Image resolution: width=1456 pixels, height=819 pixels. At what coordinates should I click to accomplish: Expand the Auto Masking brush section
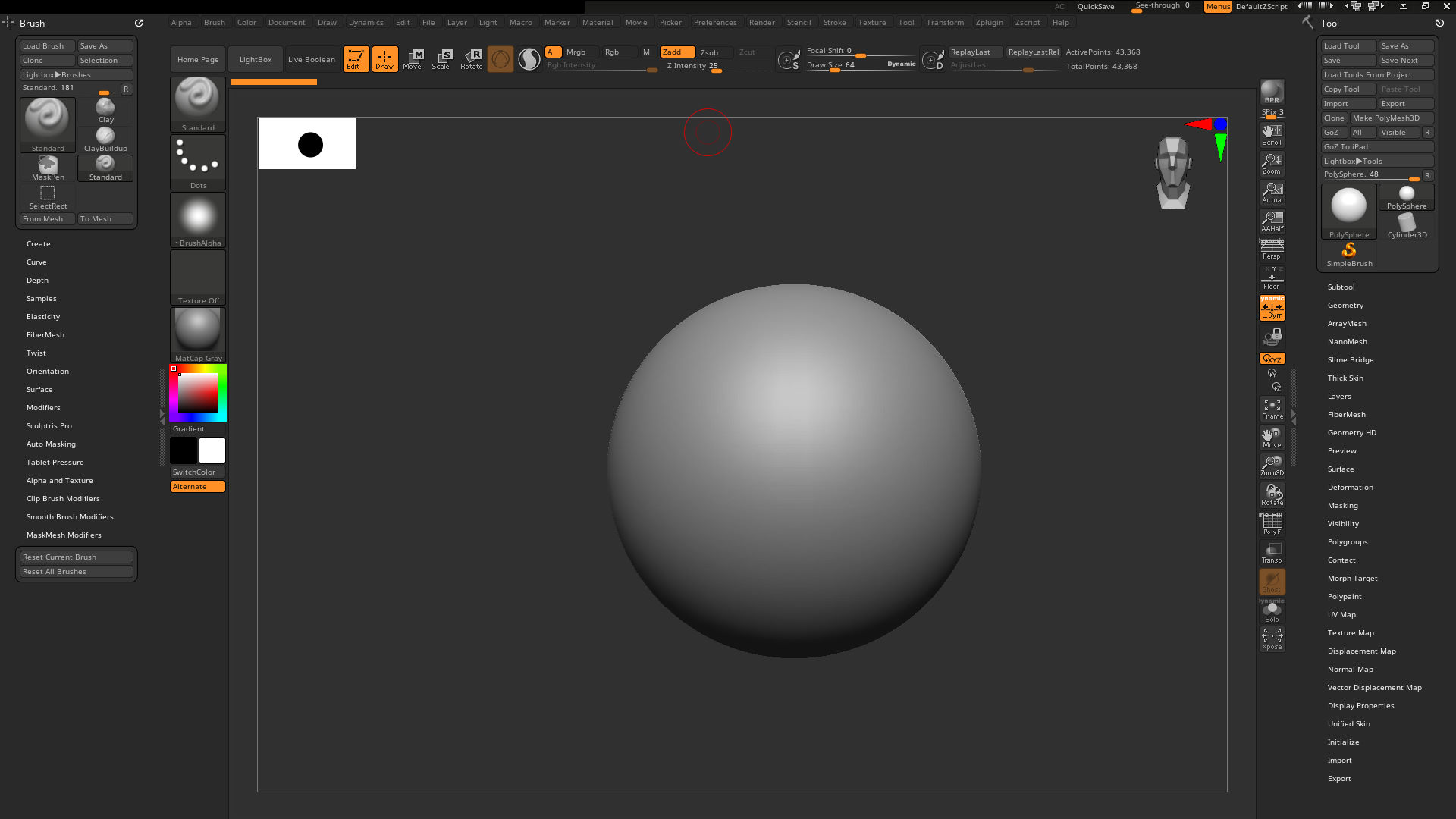[51, 444]
